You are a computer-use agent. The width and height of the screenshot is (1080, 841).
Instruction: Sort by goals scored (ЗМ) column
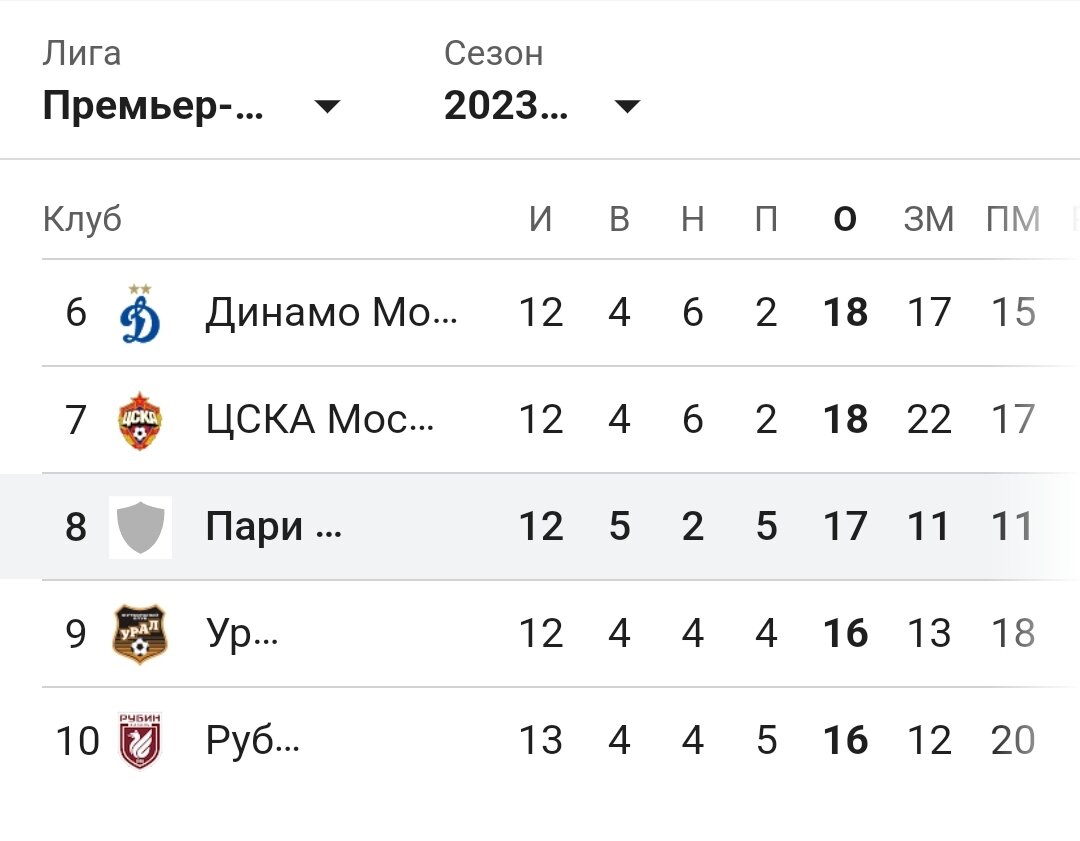tap(929, 218)
